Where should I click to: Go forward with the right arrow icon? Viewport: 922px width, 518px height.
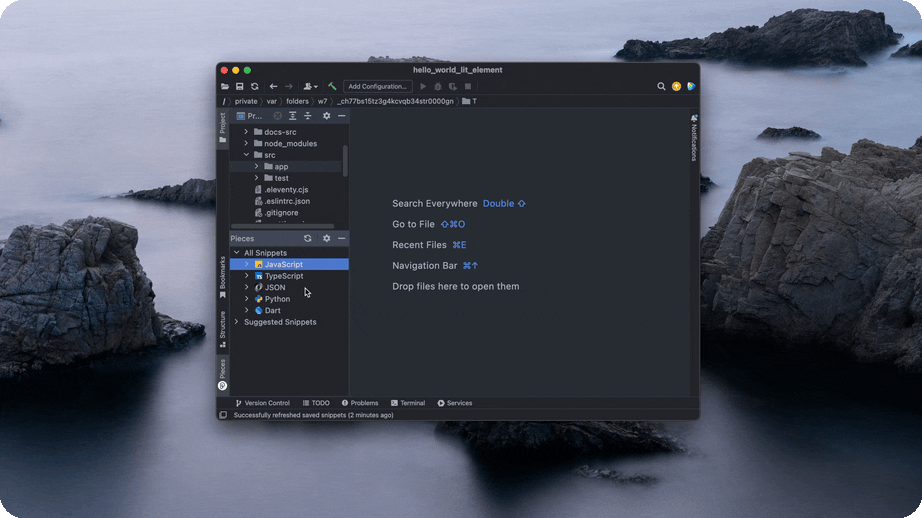pyautogui.click(x=289, y=86)
